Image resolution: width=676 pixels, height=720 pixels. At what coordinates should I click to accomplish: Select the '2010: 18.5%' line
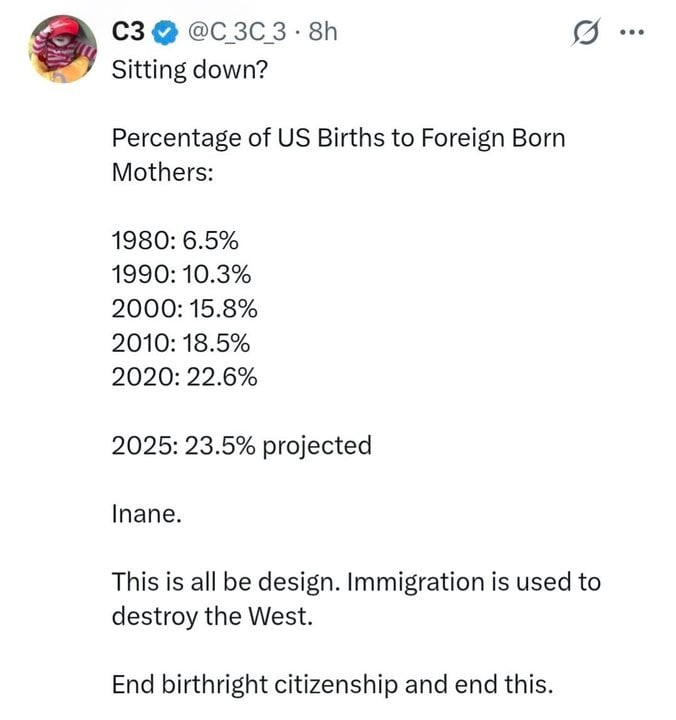[x=181, y=342]
